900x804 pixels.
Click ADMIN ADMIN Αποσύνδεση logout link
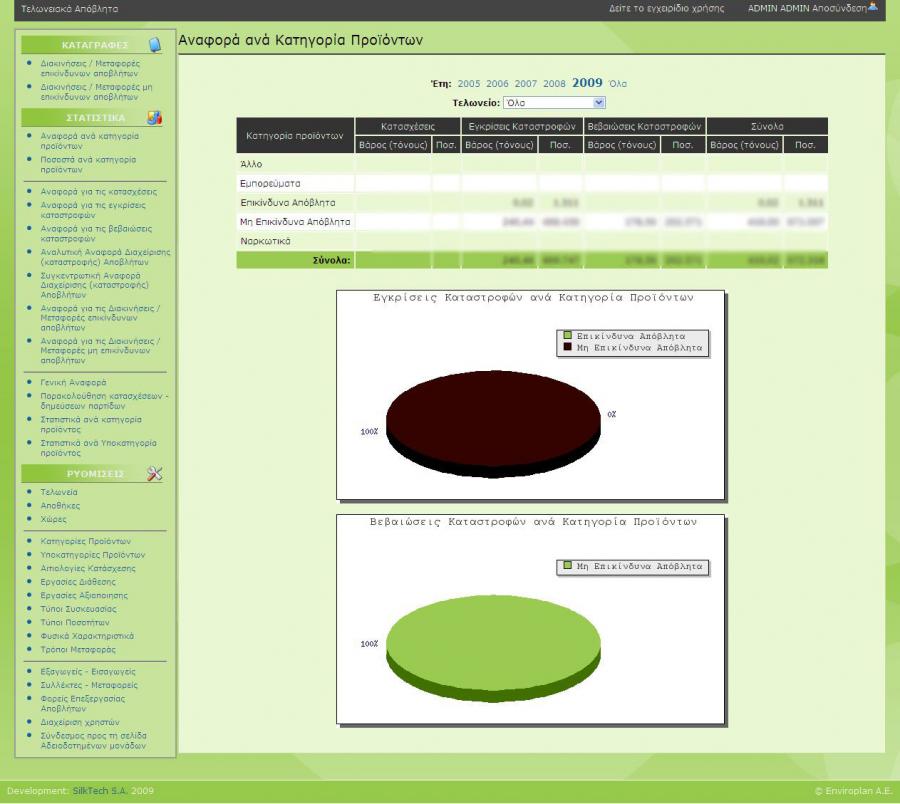(807, 8)
